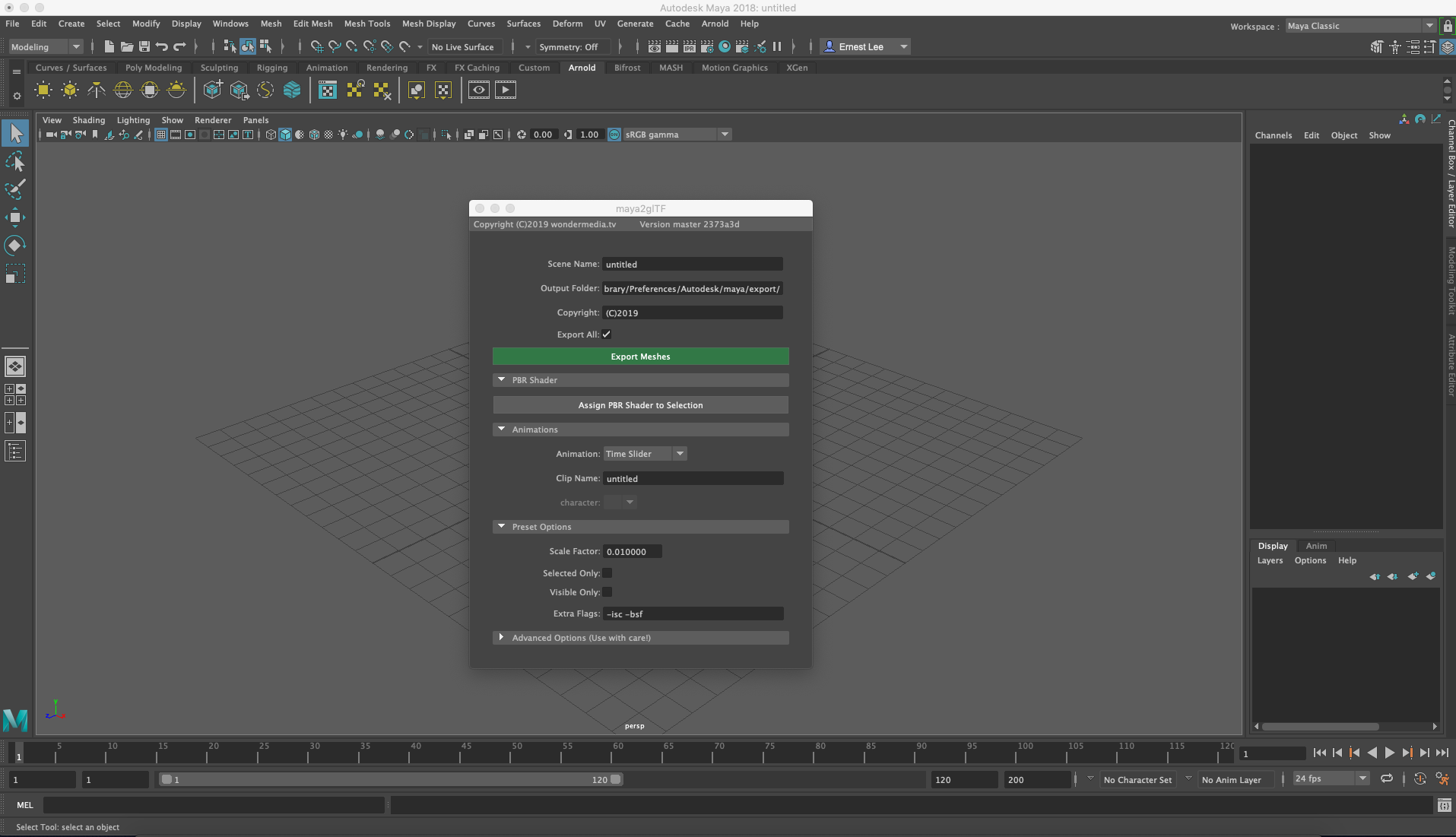The image size is (1456, 837).
Task: Uncheck the Export All checkbox
Action: tap(606, 334)
